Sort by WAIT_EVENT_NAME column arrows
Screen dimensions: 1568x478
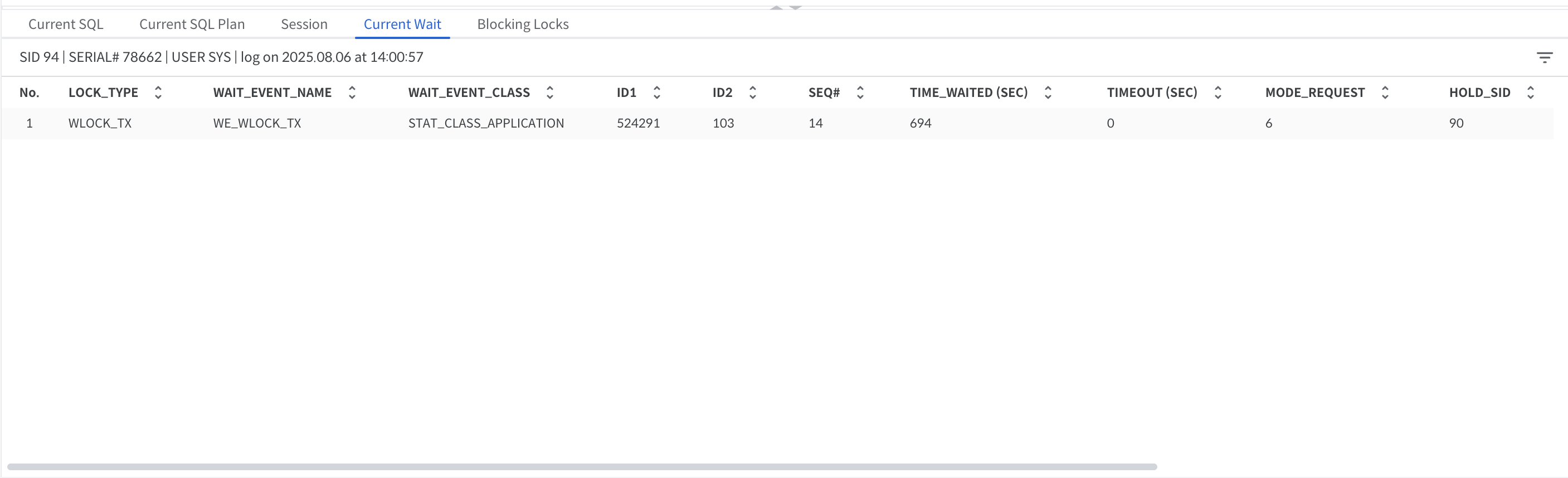[352, 92]
